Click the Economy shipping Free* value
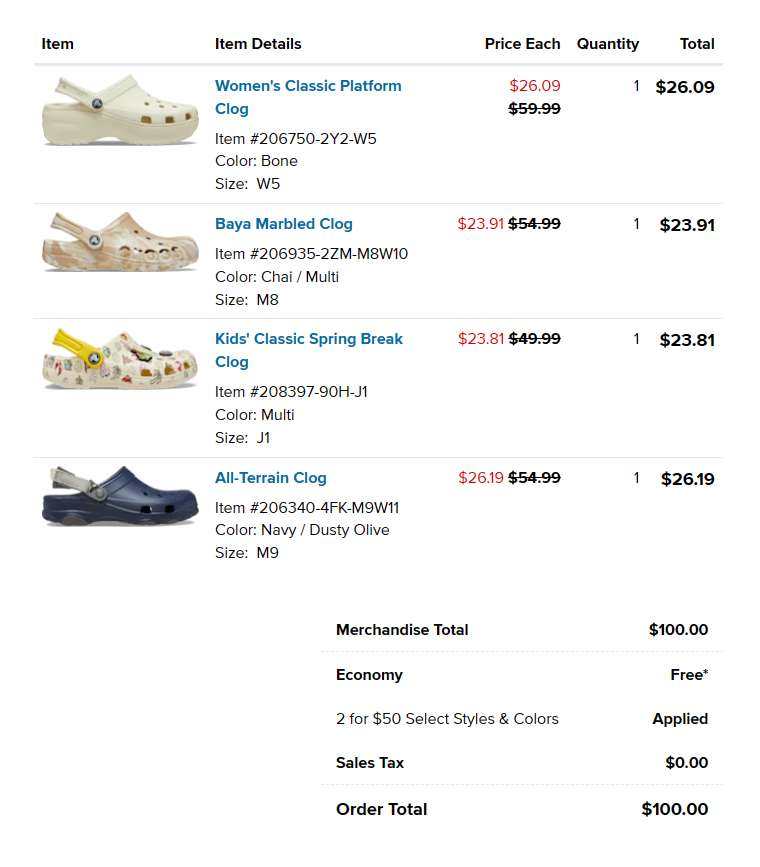 click(x=689, y=675)
